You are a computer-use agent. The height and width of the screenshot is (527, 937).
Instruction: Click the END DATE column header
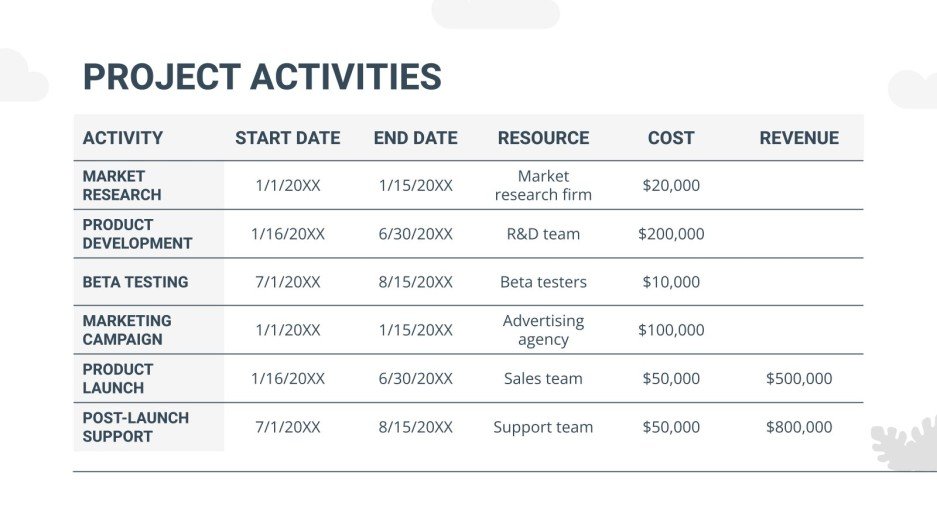pos(415,138)
